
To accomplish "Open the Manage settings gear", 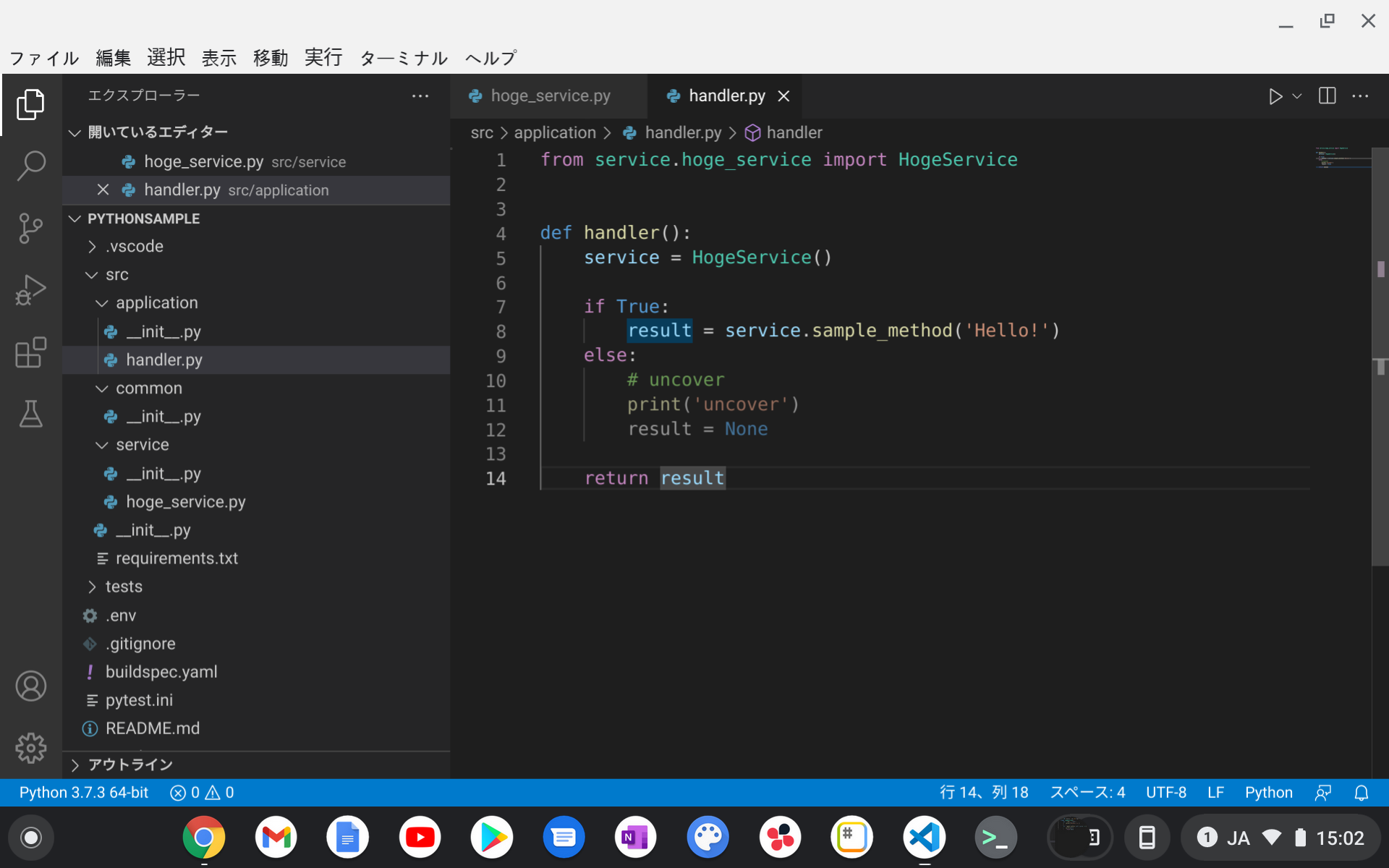I will [x=31, y=749].
